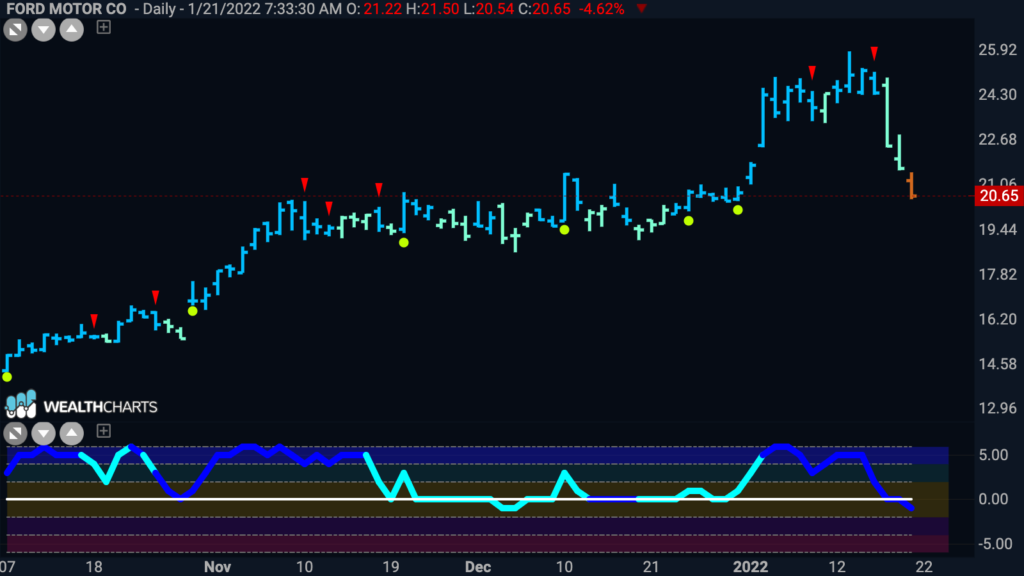Click the Nov label on the date axis
The width and height of the screenshot is (1024, 576).
pyautogui.click(x=217, y=567)
